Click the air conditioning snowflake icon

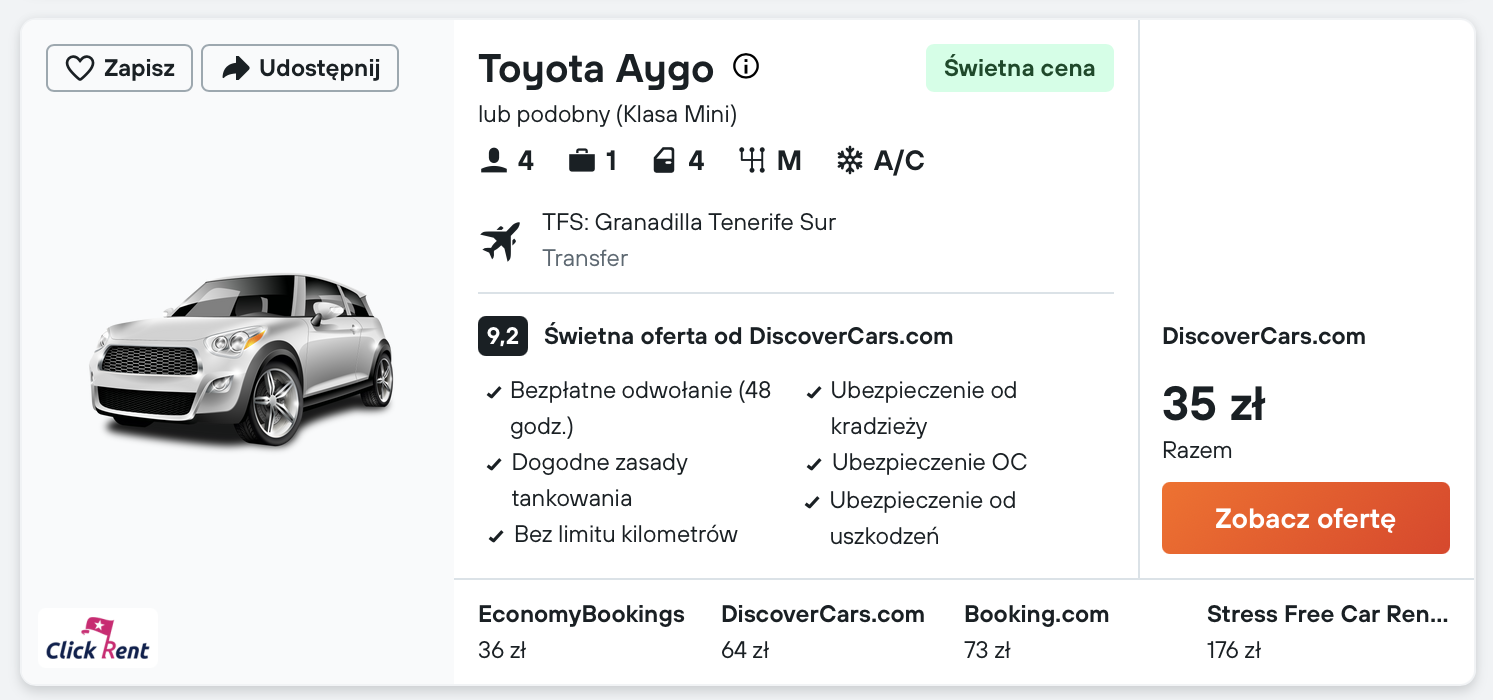[x=849, y=161]
